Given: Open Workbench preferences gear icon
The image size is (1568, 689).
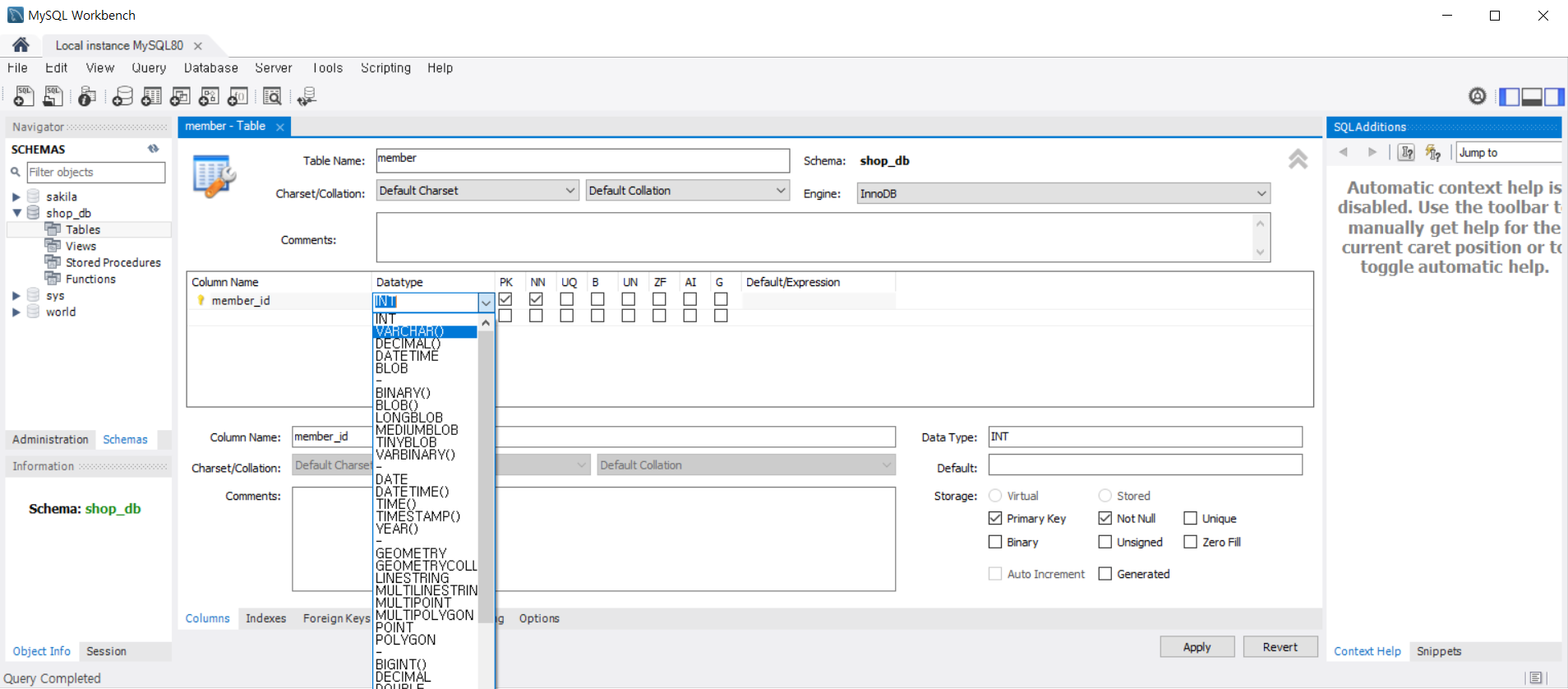Looking at the screenshot, I should pos(1478,96).
